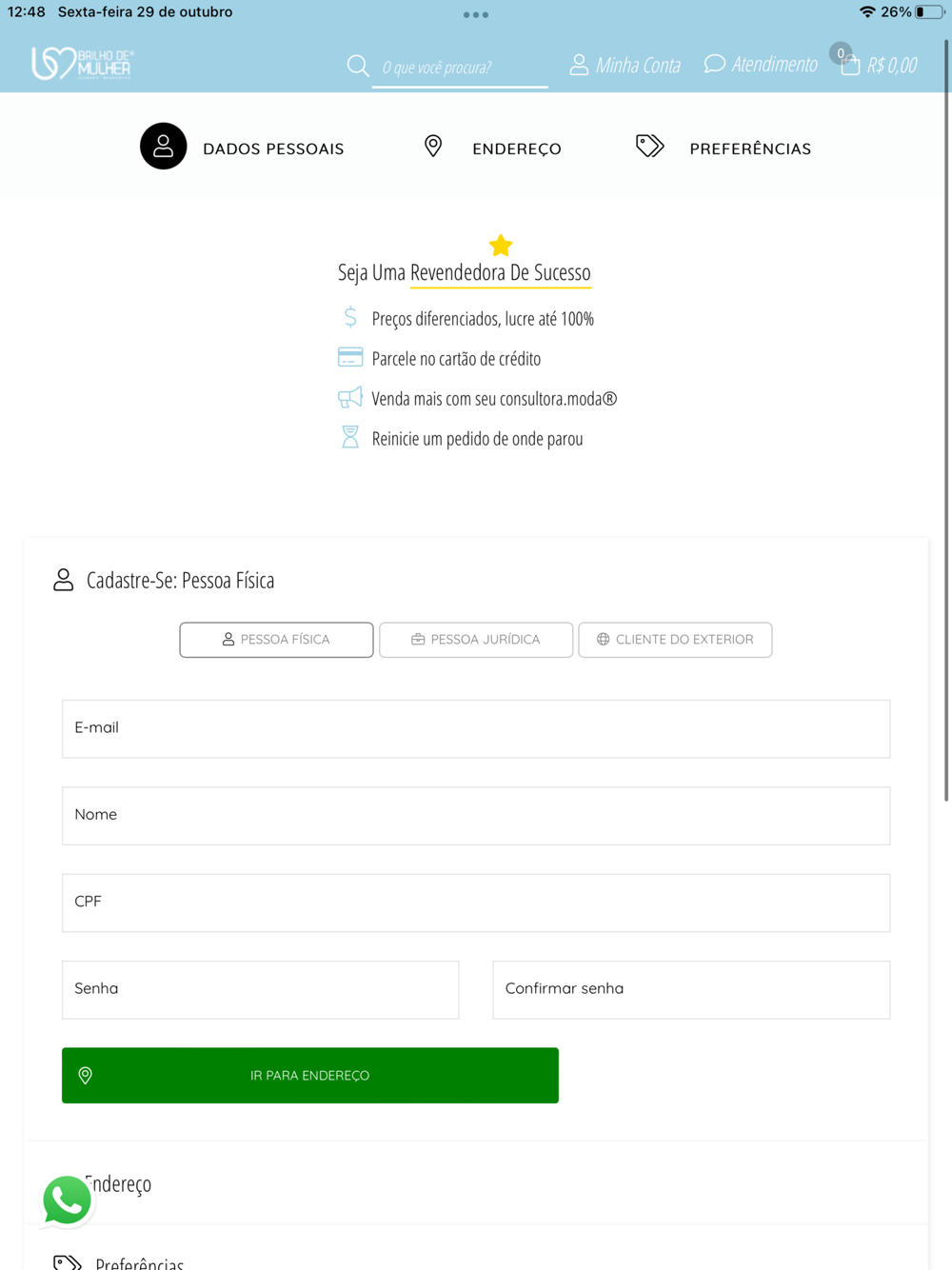The height and width of the screenshot is (1270, 952).
Task: Tap the dollar sign icon beside Preços diferenciados
Action: [350, 317]
